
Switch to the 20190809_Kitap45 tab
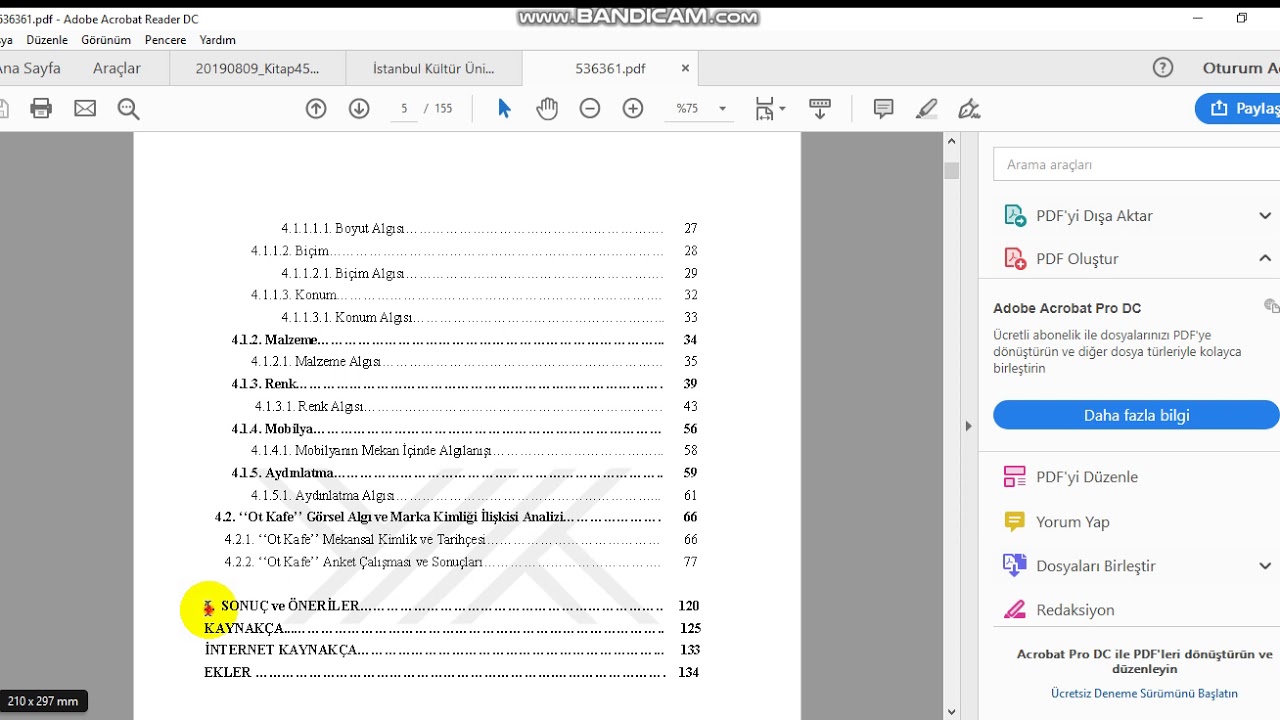257,69
